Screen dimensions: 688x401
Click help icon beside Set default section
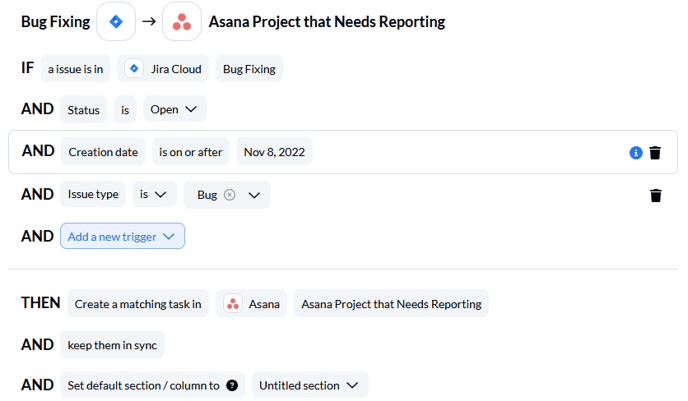point(232,385)
